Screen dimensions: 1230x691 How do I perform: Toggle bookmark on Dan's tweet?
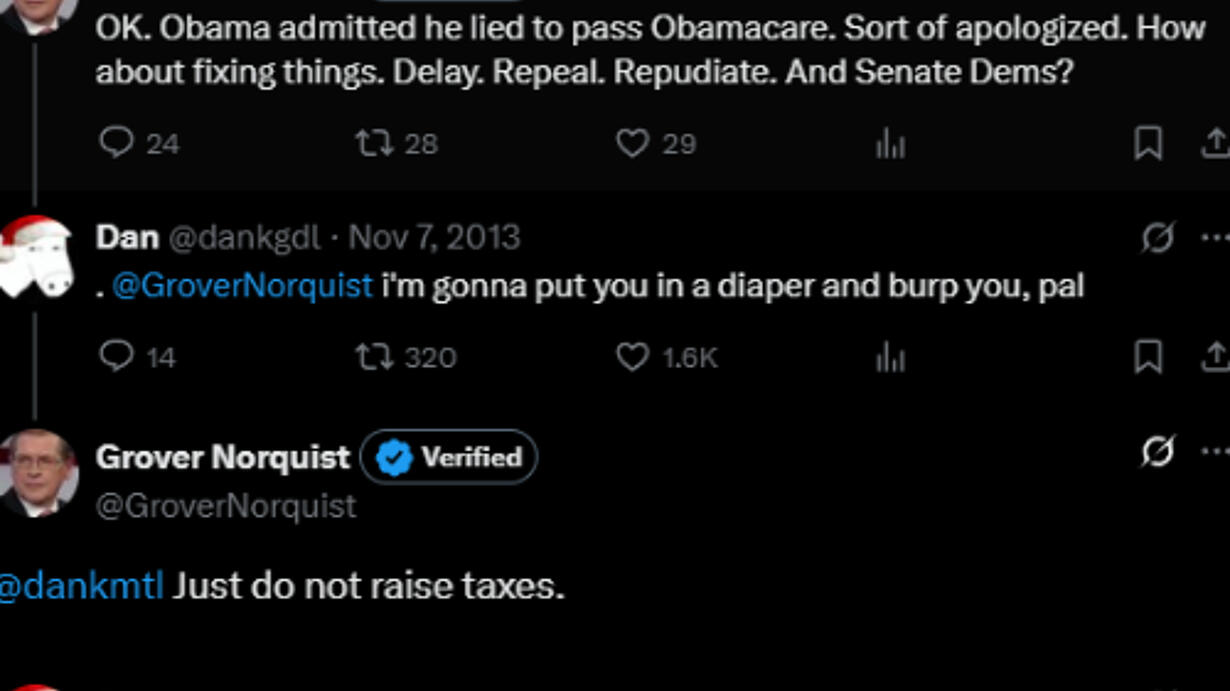point(1148,357)
